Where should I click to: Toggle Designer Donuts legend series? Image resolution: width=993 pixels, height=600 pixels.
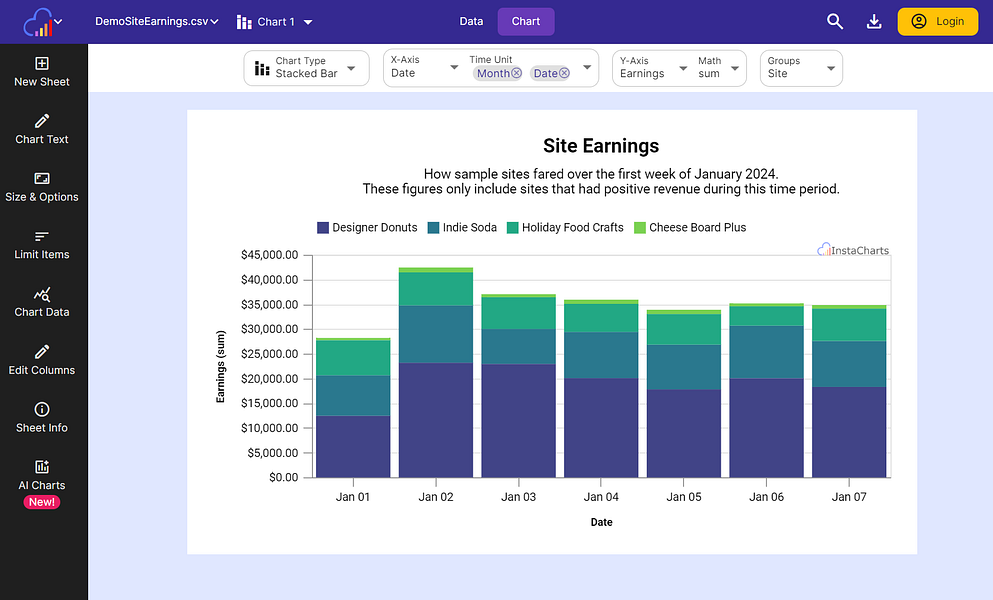click(x=367, y=228)
